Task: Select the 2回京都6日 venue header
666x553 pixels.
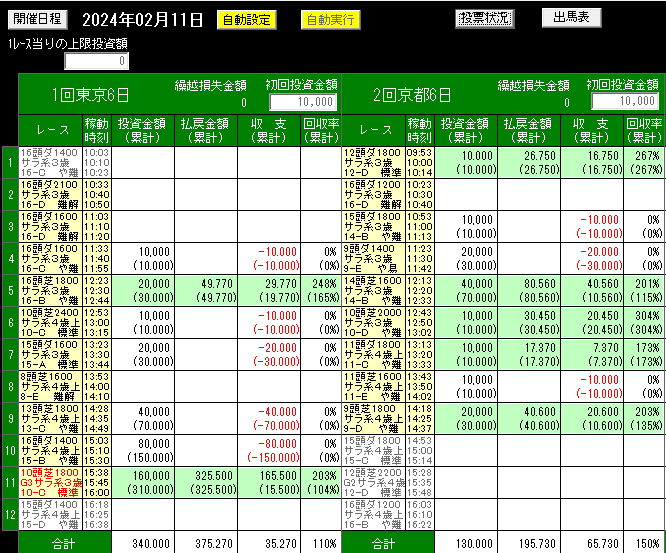Action: [x=412, y=95]
